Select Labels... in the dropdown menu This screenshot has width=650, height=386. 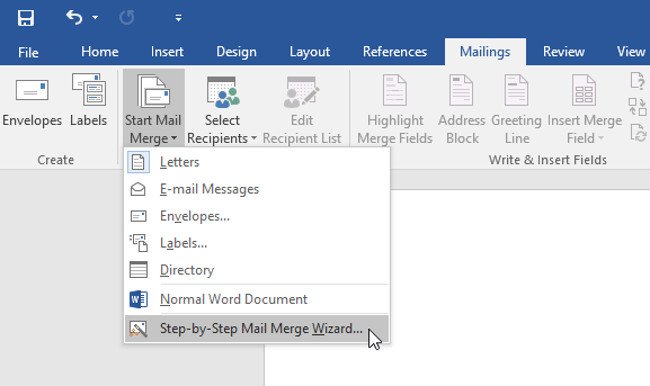pos(257,243)
